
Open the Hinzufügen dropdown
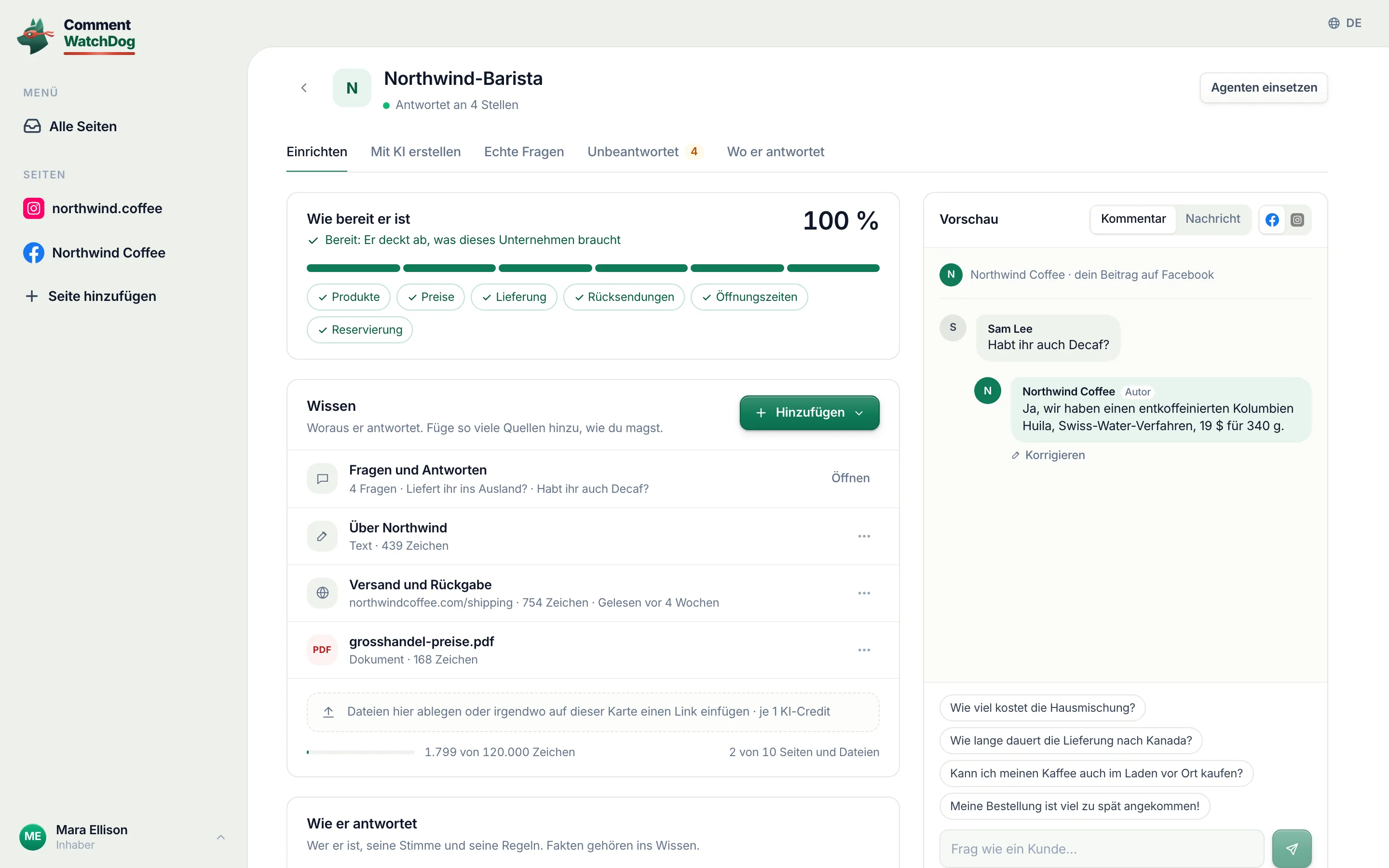809,413
